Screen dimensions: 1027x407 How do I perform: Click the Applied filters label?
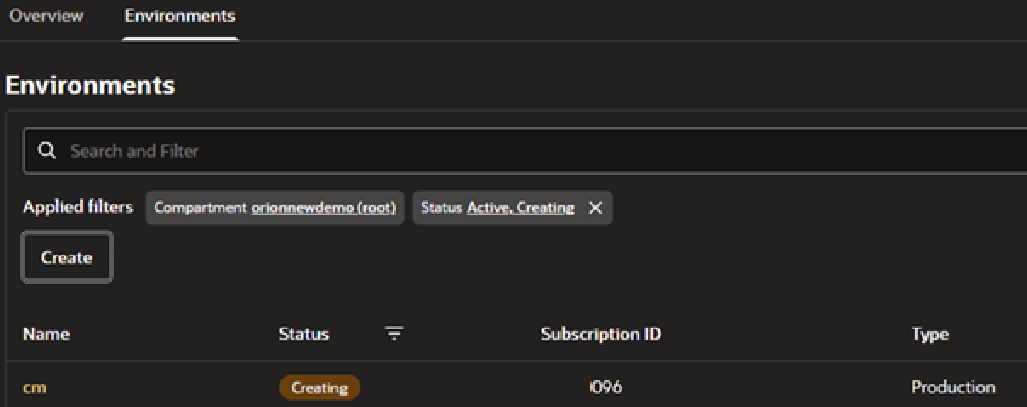tap(78, 208)
